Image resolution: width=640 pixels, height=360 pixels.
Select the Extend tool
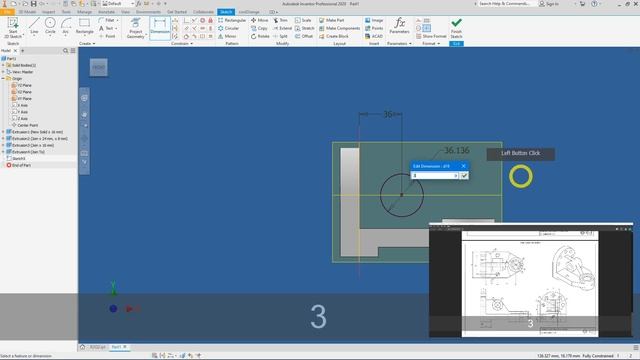[282, 28]
